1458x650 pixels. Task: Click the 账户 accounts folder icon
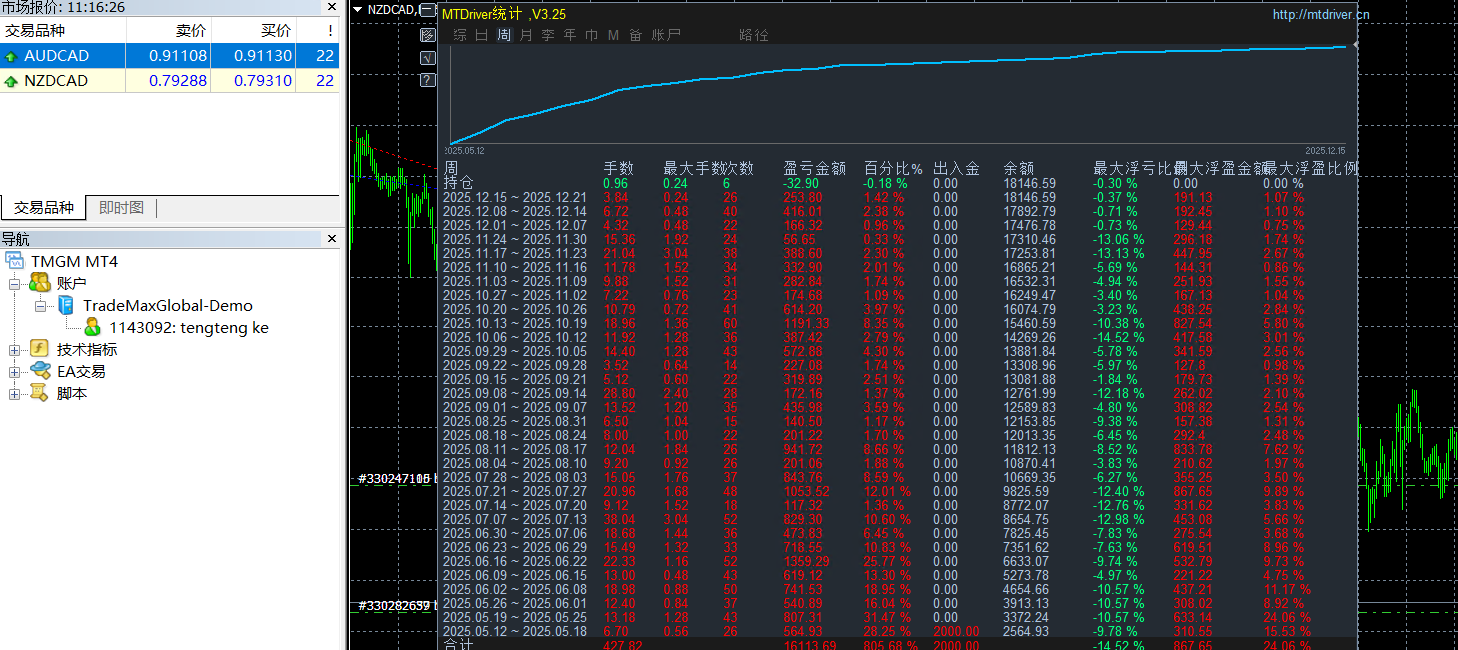coord(40,284)
